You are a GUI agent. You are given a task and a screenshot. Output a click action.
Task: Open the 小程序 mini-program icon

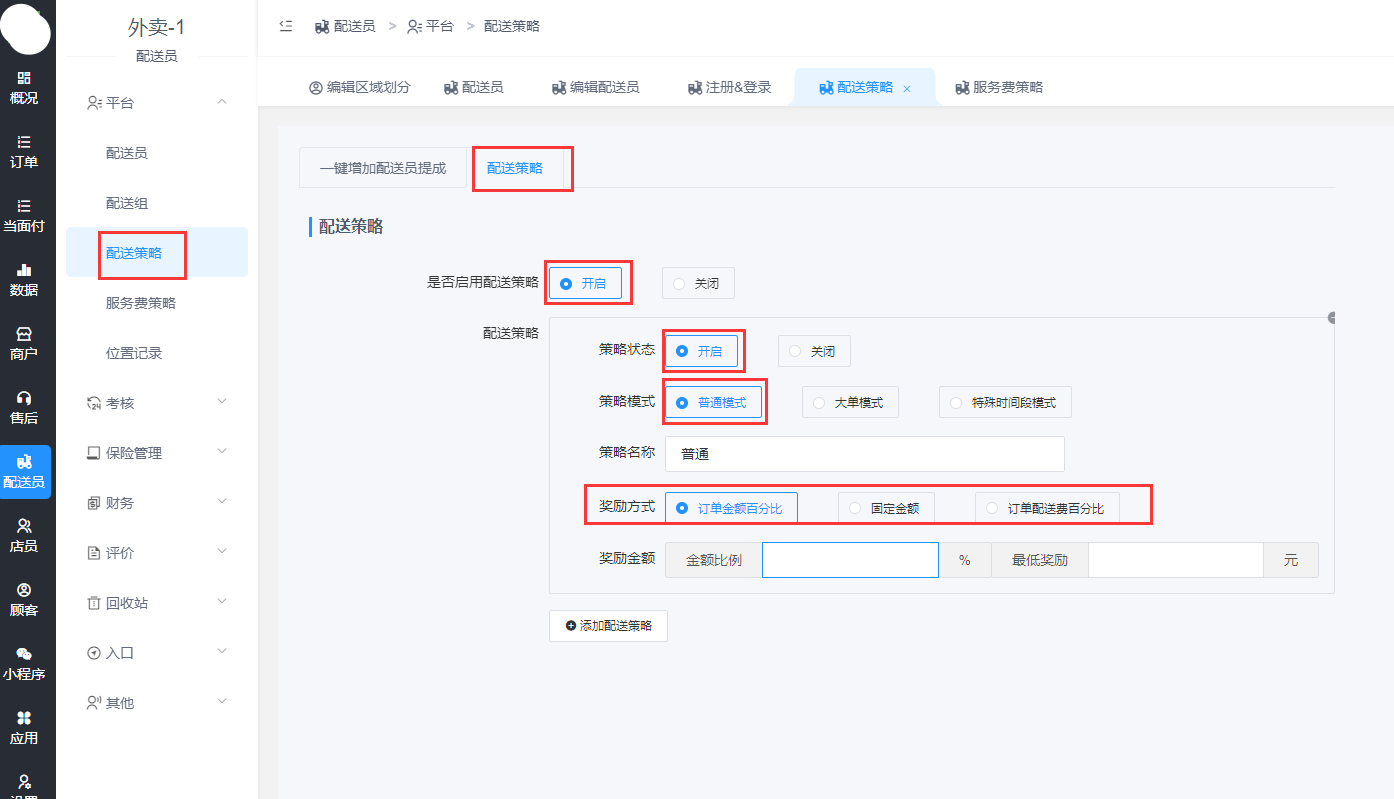point(24,654)
